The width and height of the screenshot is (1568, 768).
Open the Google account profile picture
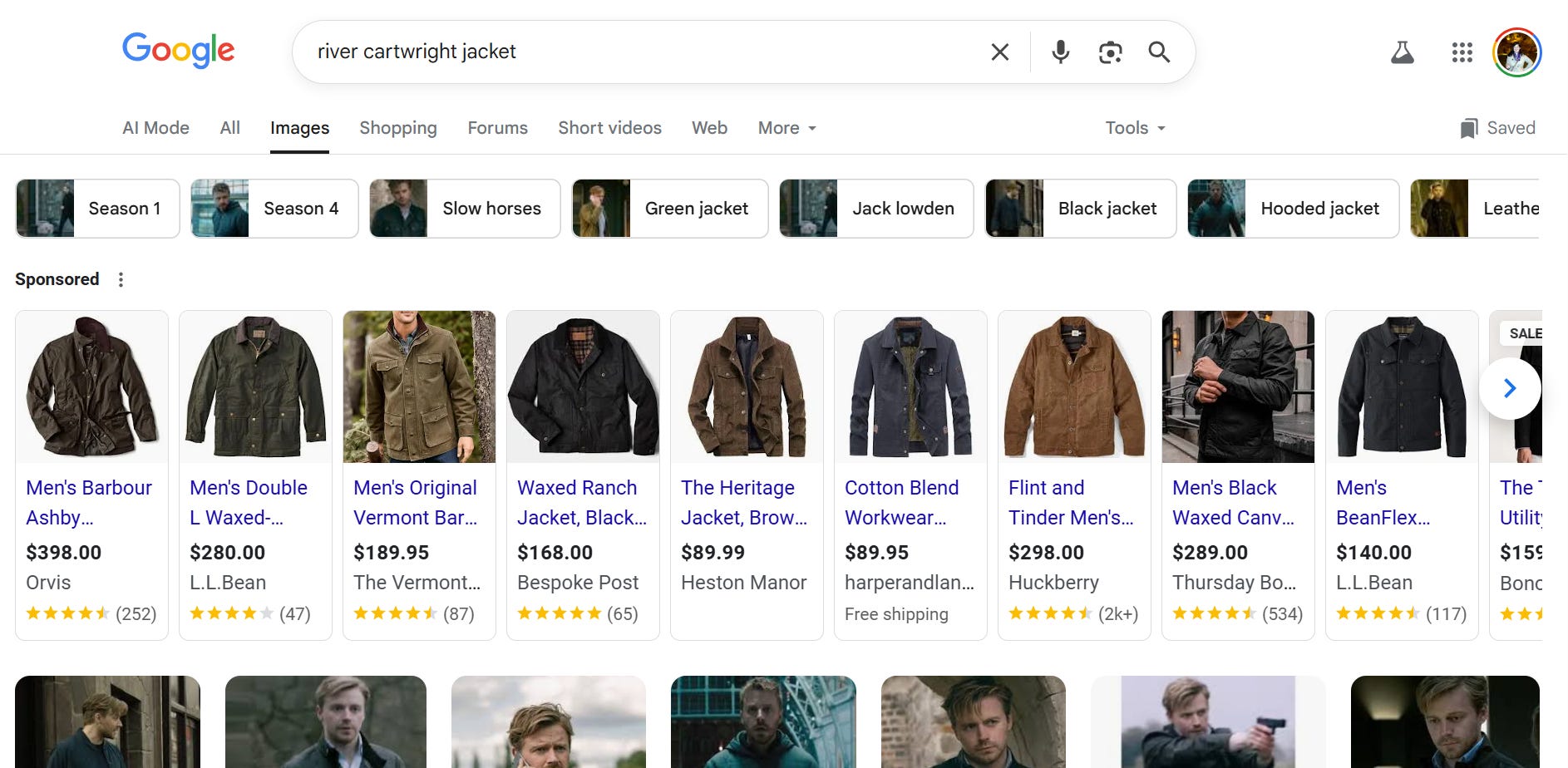tap(1517, 52)
